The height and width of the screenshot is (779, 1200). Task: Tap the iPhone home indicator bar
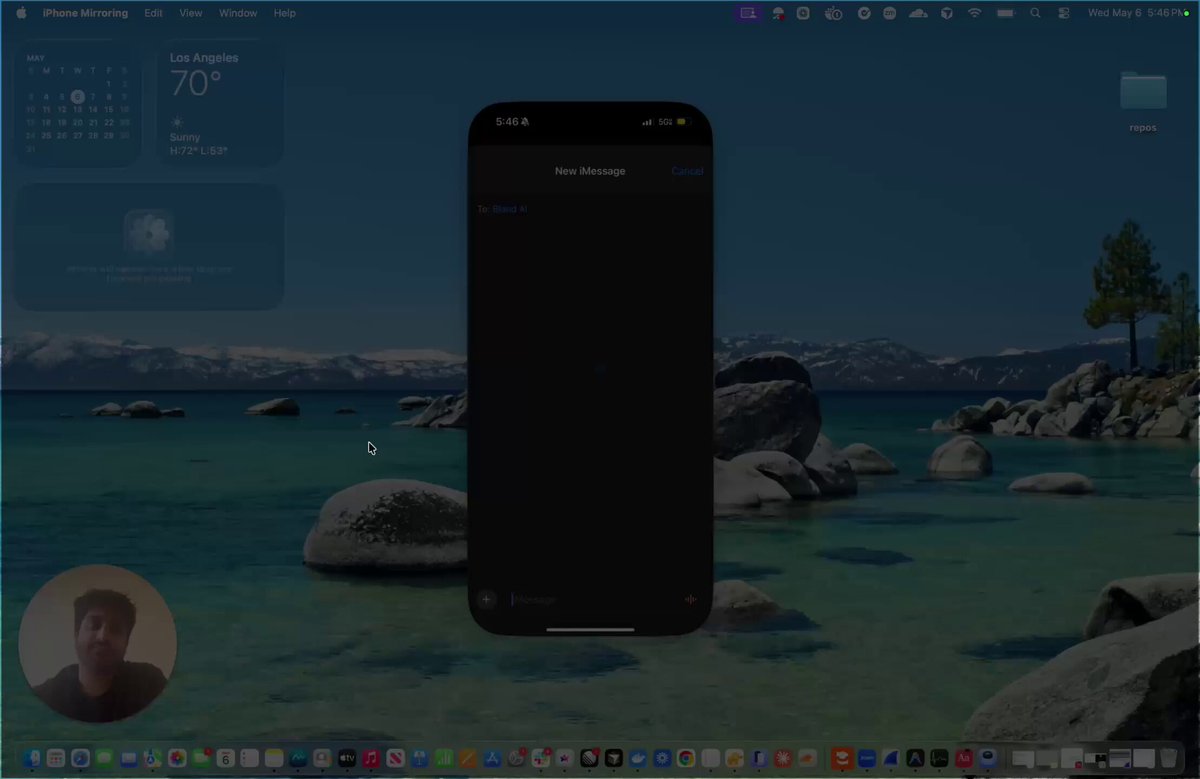[x=590, y=629]
